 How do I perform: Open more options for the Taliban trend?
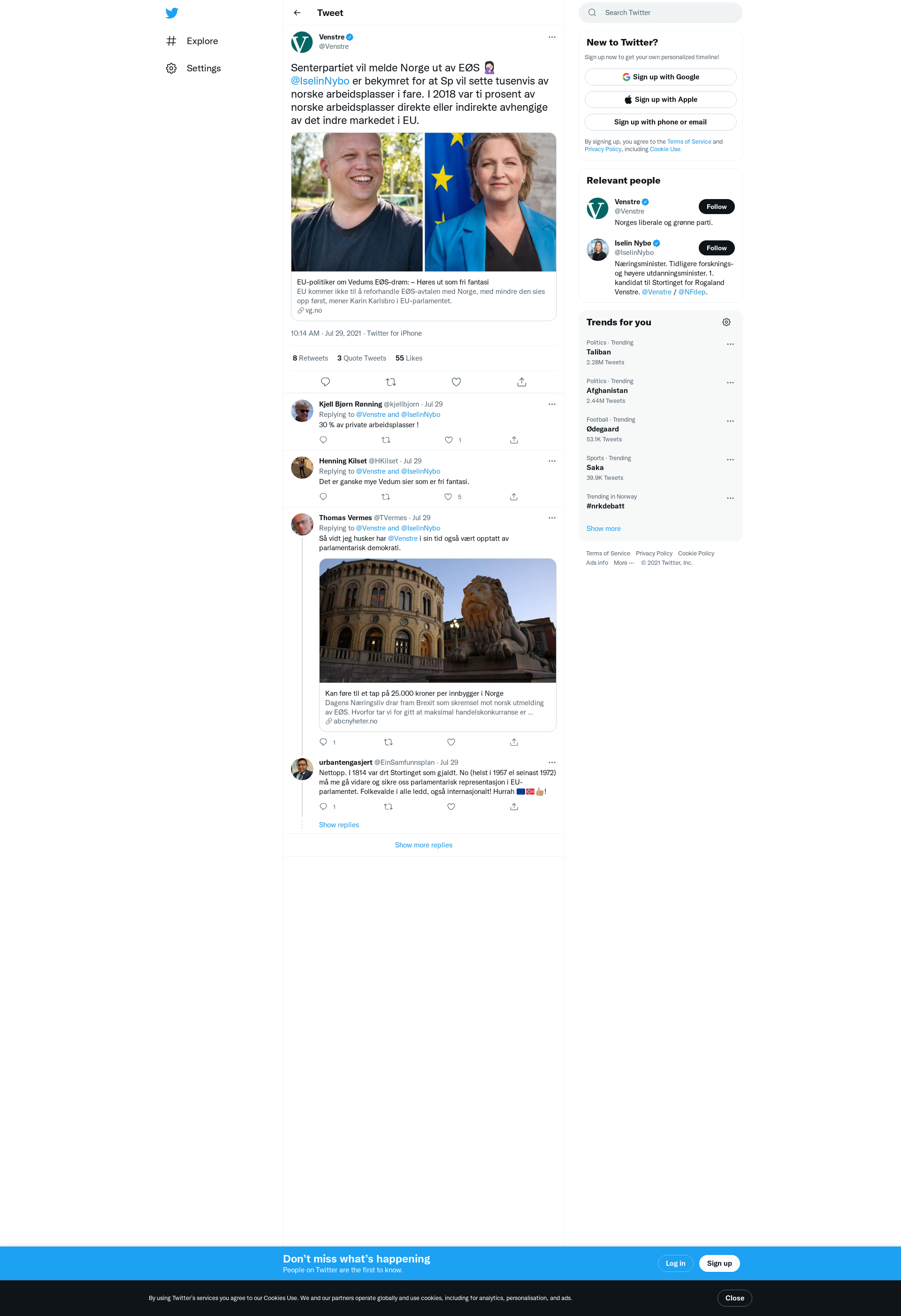(730, 344)
